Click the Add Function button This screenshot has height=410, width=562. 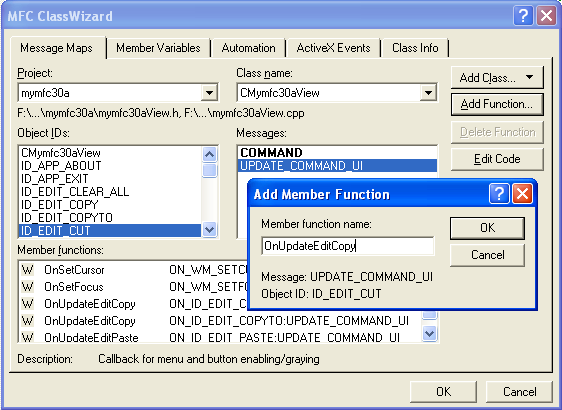(497, 104)
